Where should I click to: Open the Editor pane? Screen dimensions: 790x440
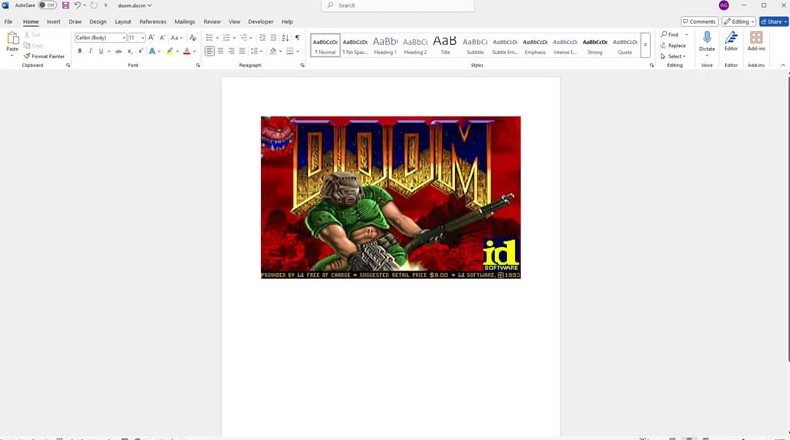pyautogui.click(x=731, y=41)
